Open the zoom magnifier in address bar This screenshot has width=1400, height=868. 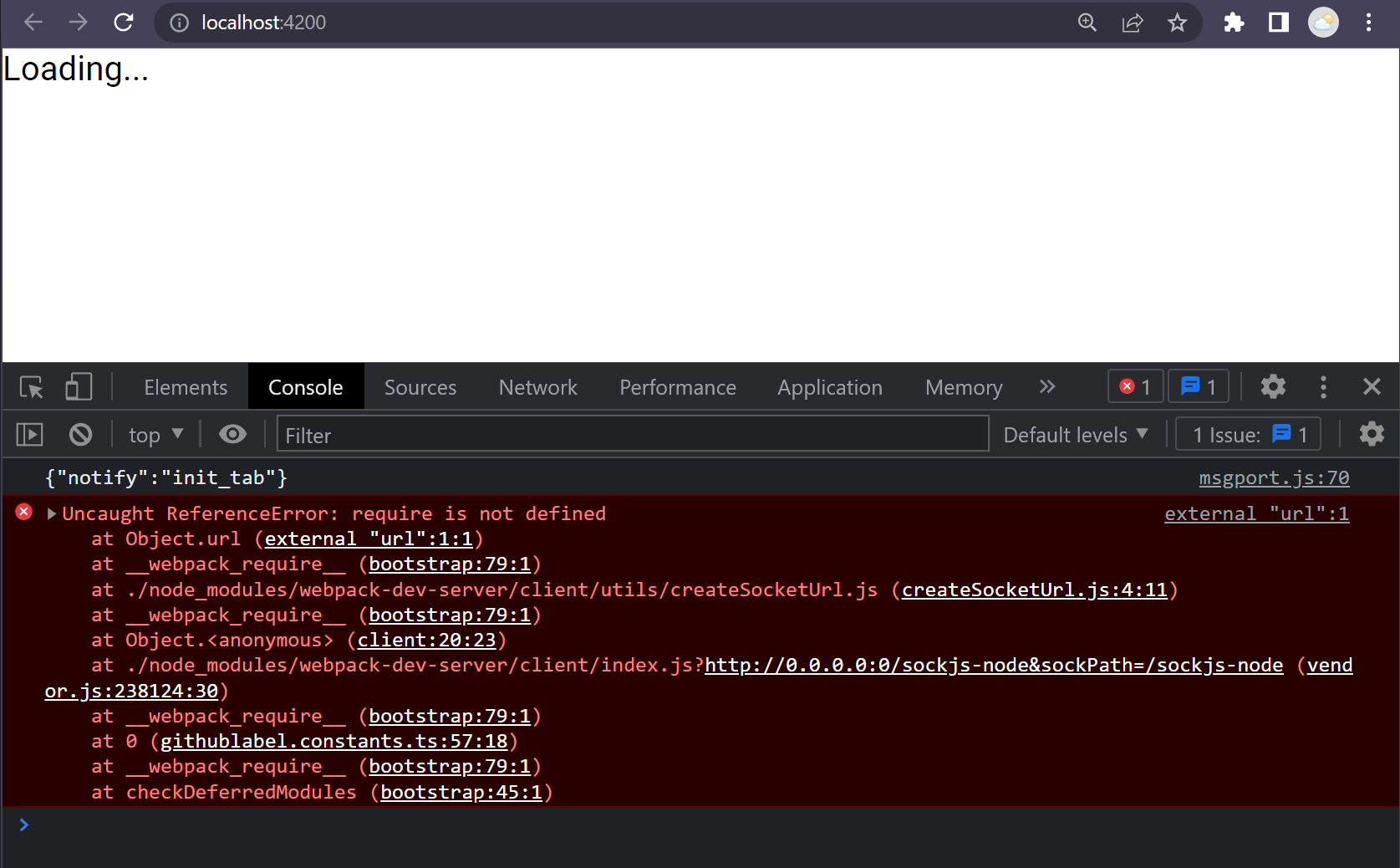click(x=1087, y=23)
